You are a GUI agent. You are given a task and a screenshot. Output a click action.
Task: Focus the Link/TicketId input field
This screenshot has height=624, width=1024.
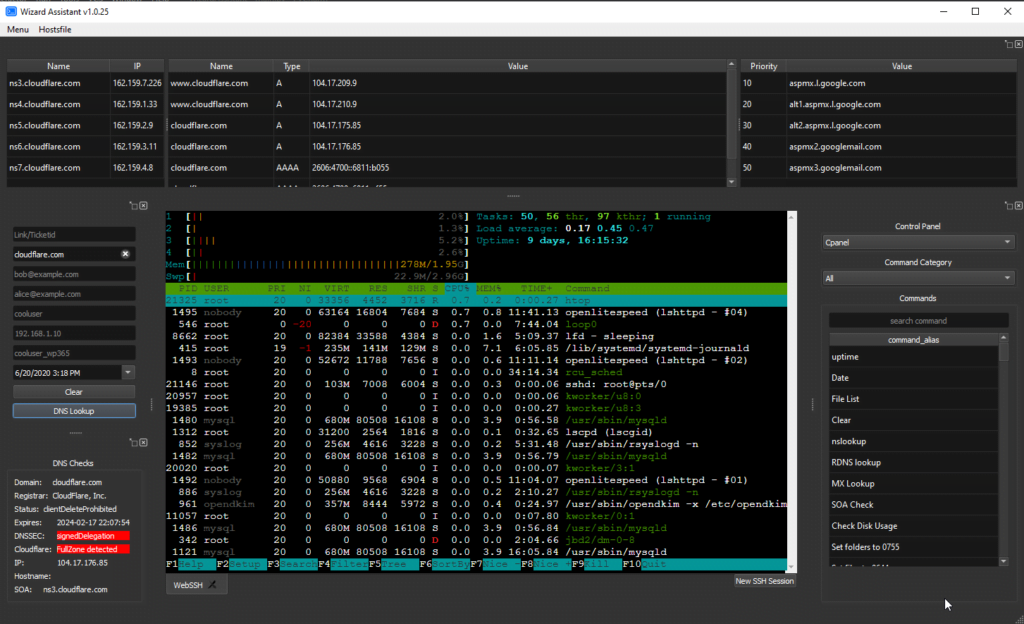pos(74,234)
